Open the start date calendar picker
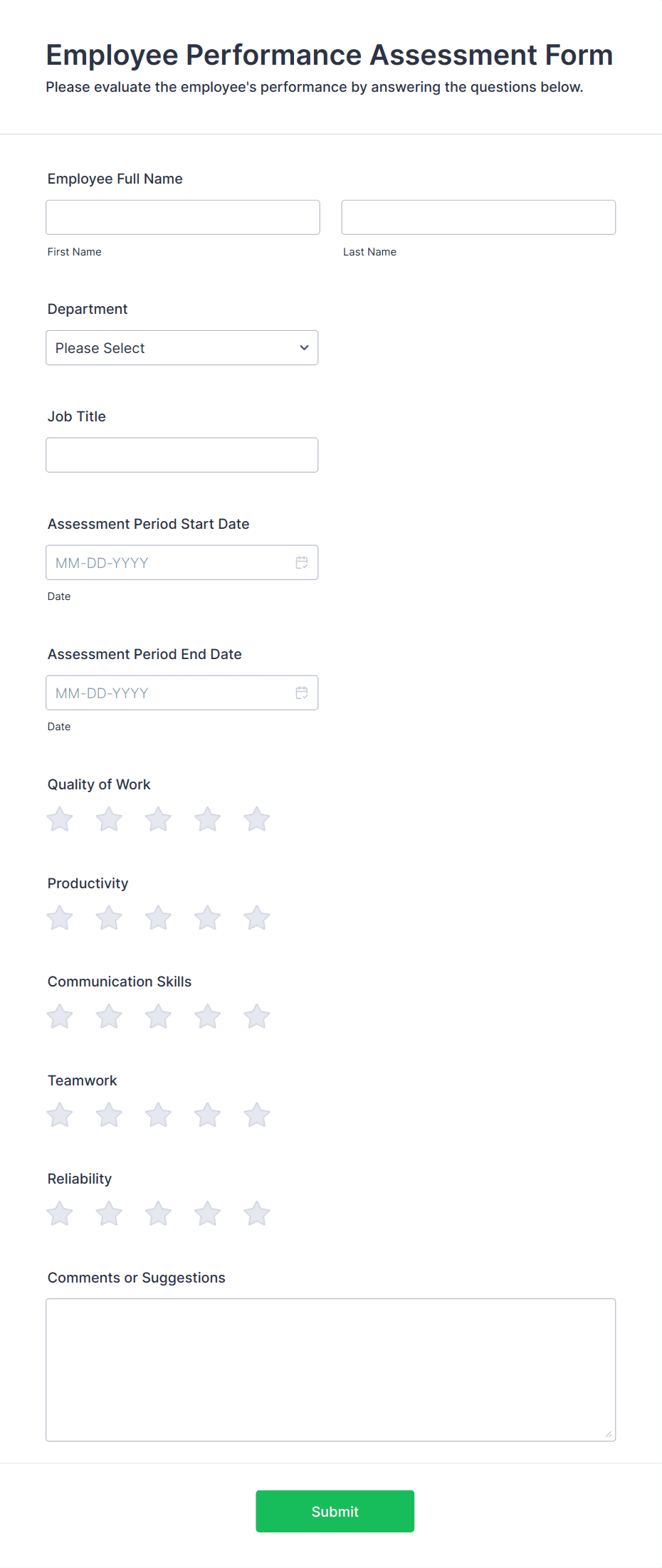 pyautogui.click(x=301, y=562)
